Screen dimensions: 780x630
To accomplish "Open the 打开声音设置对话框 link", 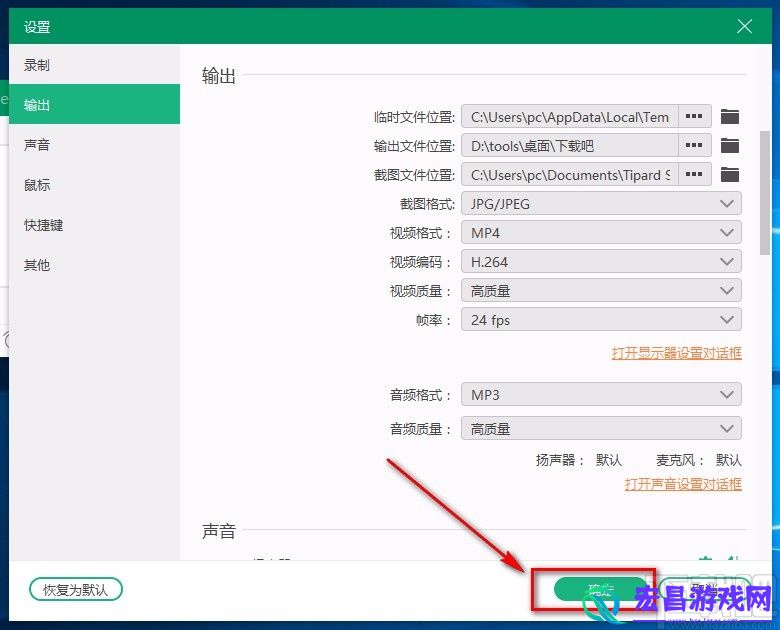I will tap(683, 484).
